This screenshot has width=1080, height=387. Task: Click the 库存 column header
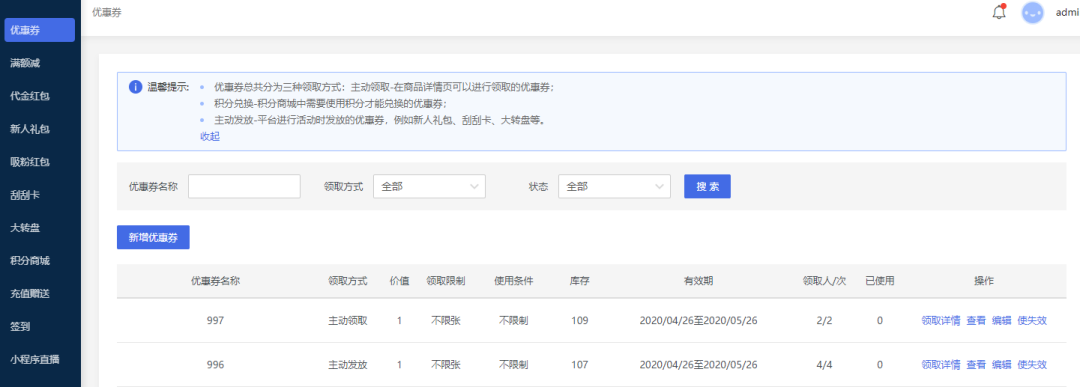point(579,281)
